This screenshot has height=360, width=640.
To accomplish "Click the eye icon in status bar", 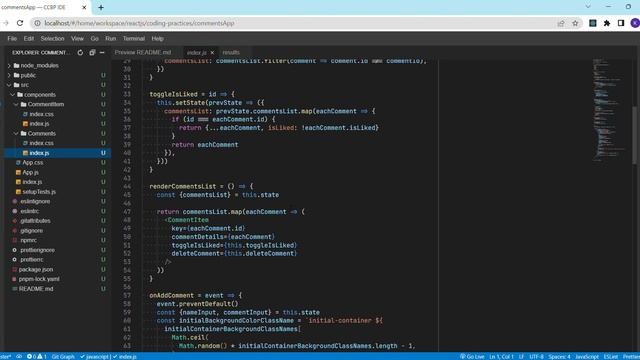I will [19, 356].
